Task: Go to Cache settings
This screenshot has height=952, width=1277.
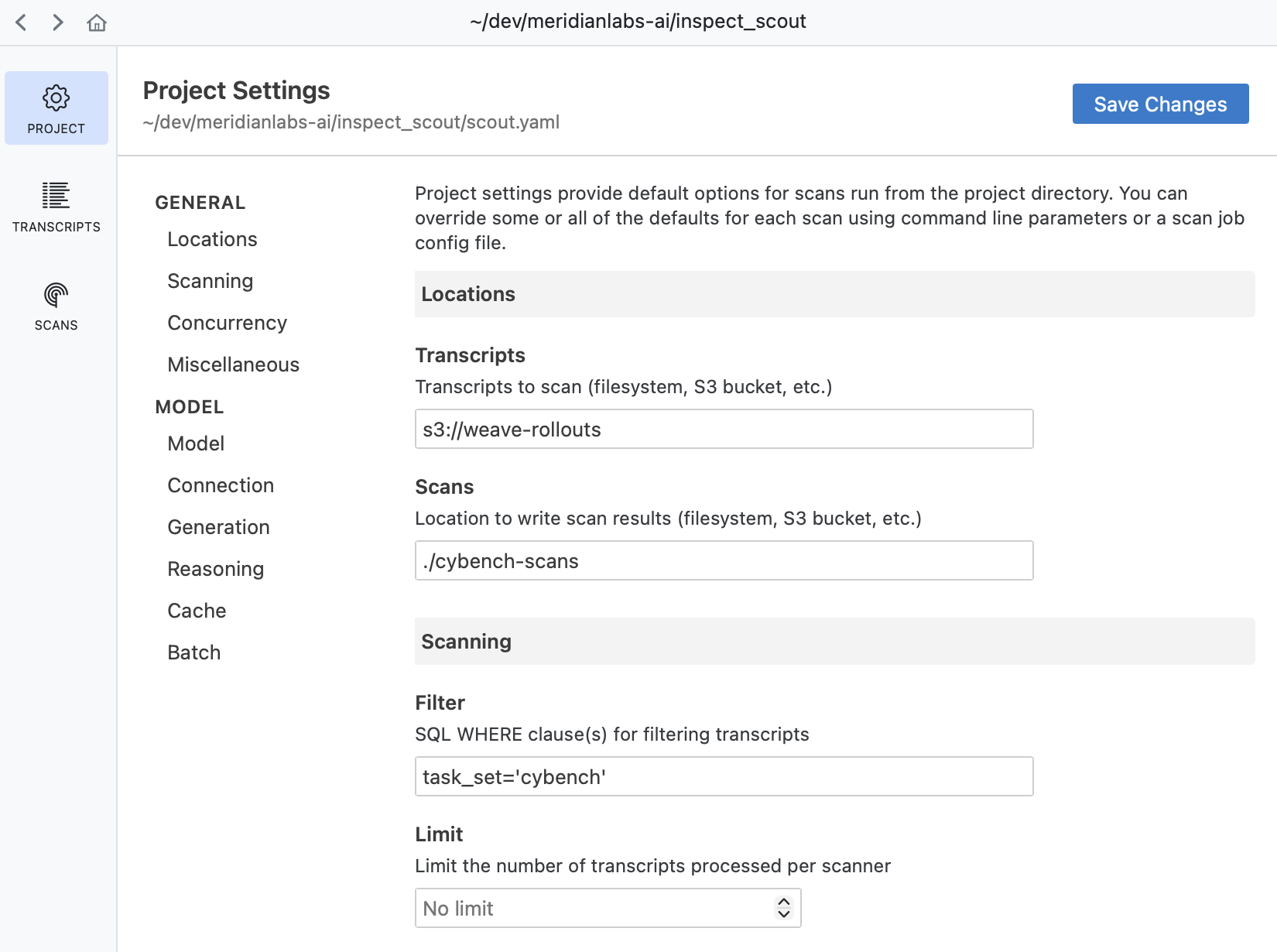Action: point(197,611)
